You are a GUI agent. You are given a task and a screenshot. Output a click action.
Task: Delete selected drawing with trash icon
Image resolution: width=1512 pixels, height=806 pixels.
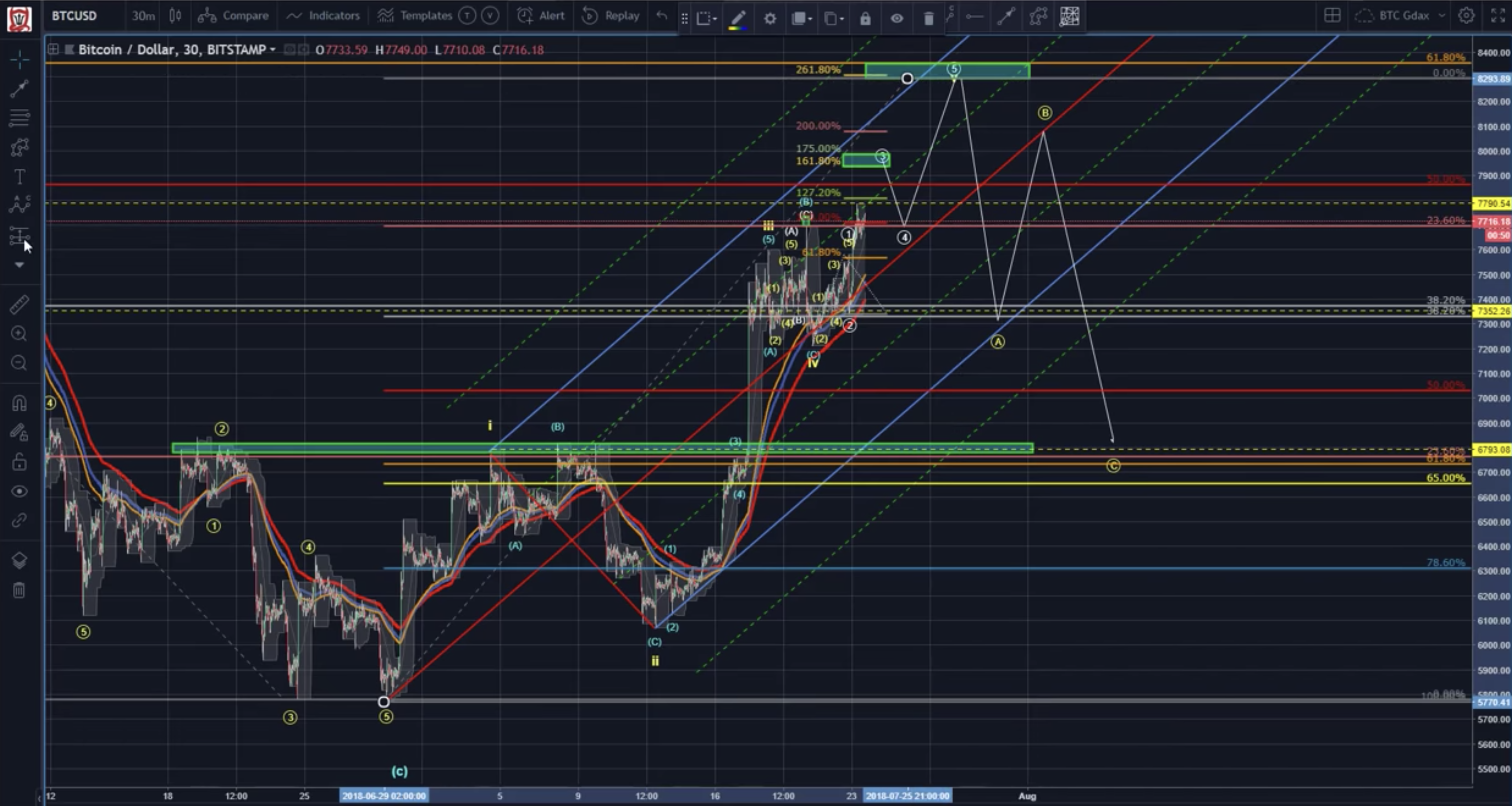click(928, 18)
